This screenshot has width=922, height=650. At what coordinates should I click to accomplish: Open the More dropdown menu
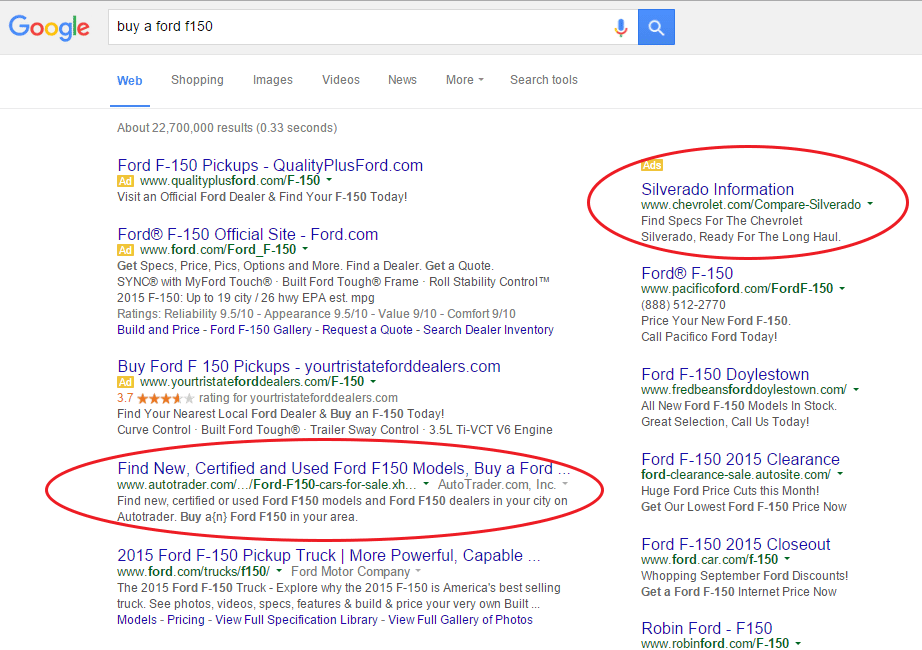pos(465,80)
